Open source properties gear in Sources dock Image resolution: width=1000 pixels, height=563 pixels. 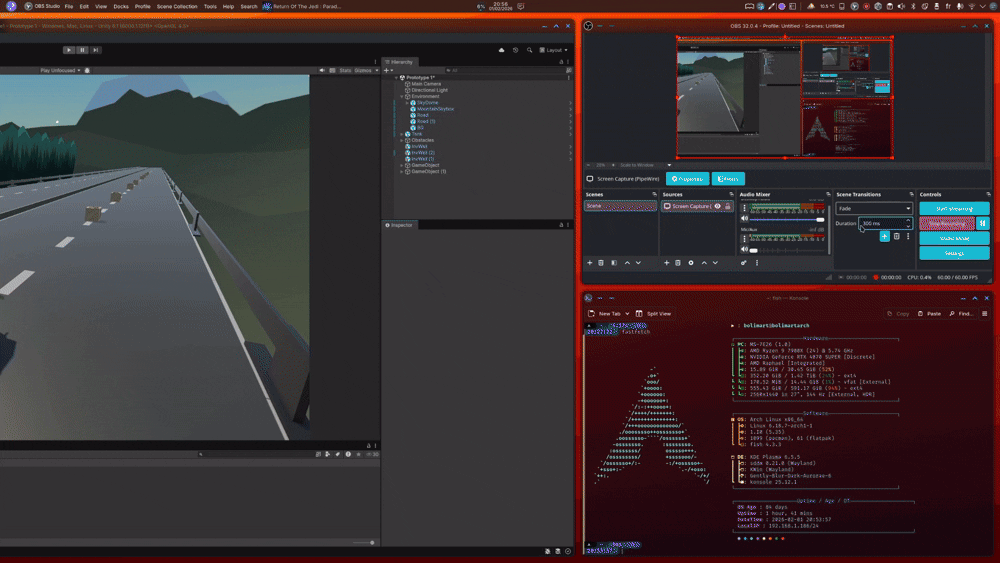click(691, 263)
